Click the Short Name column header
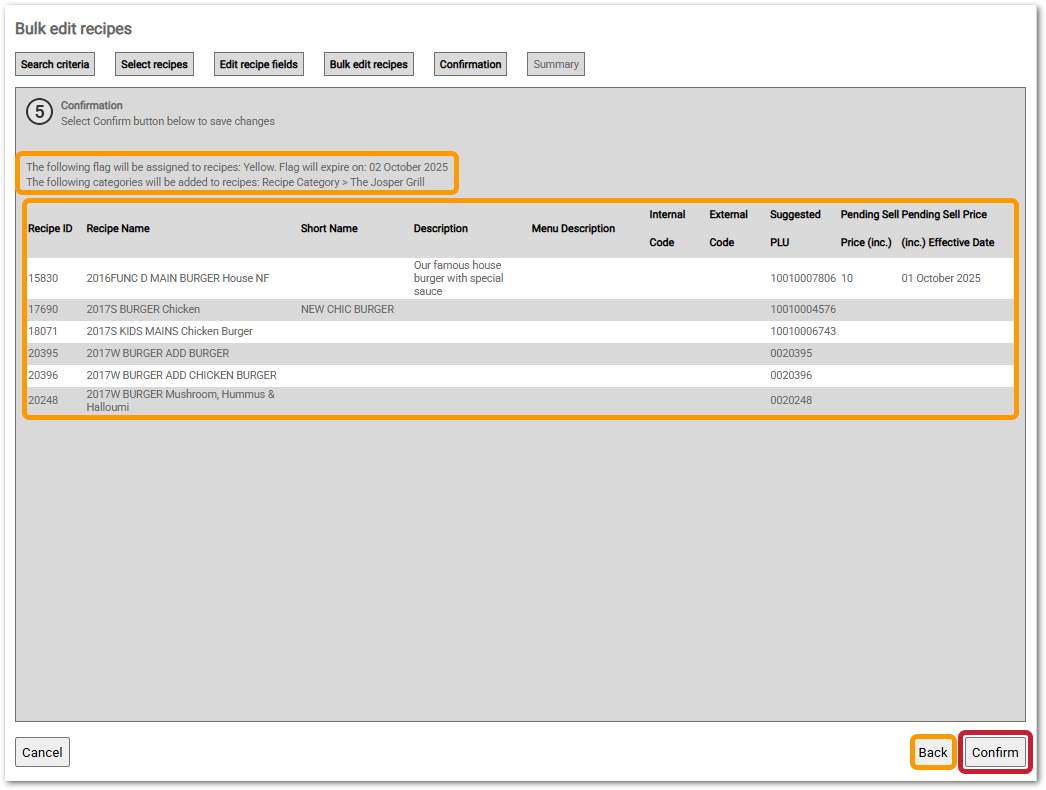 pyautogui.click(x=329, y=228)
